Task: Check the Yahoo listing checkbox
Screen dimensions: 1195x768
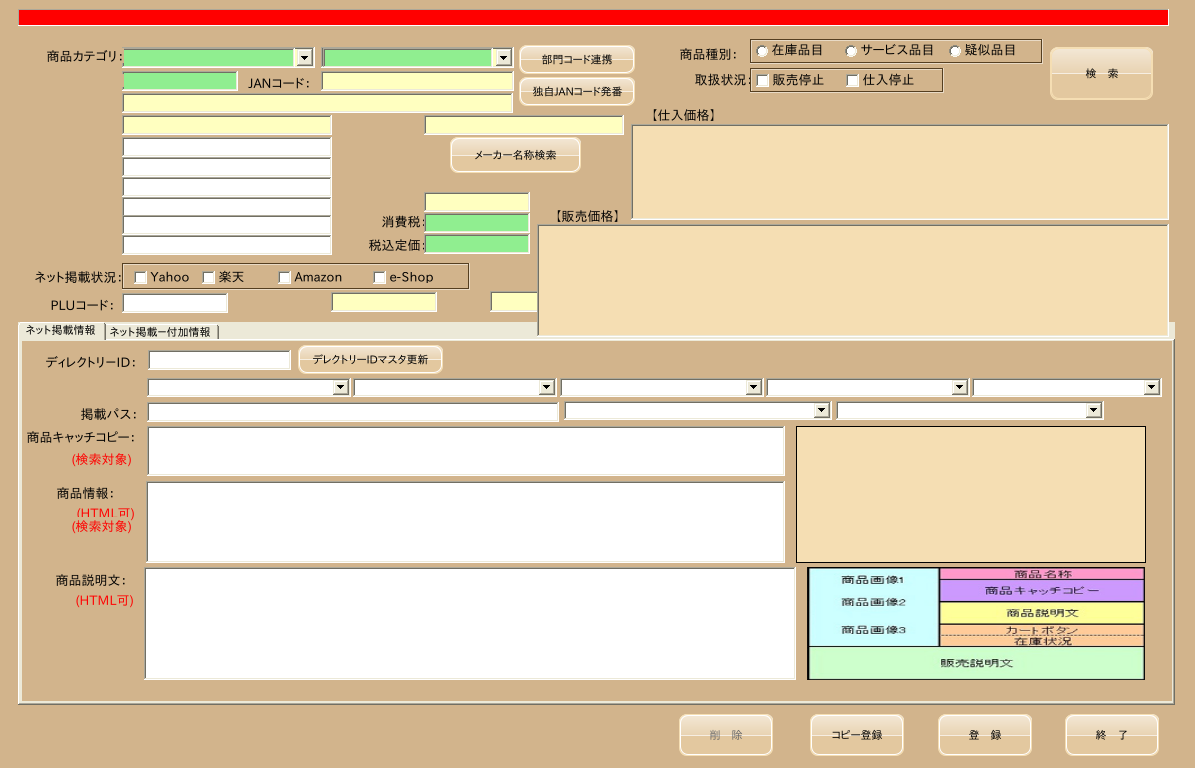Action: (140, 277)
